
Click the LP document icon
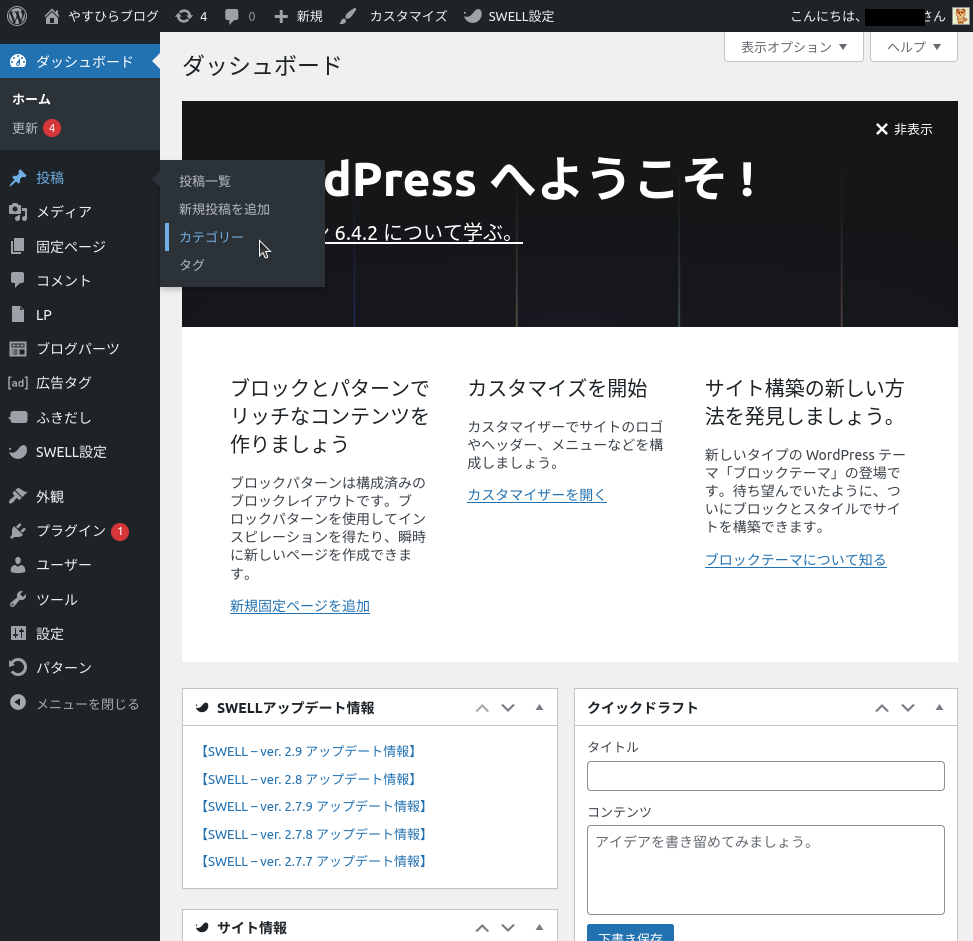click(x=18, y=315)
